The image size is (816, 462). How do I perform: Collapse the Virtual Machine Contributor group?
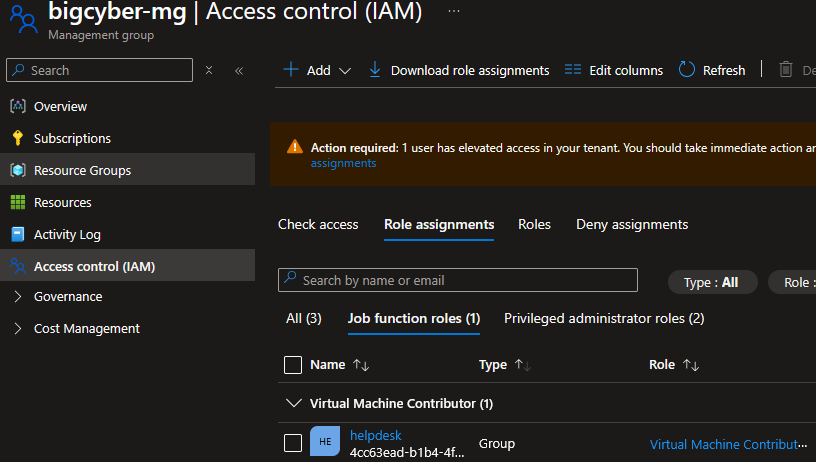coord(293,404)
